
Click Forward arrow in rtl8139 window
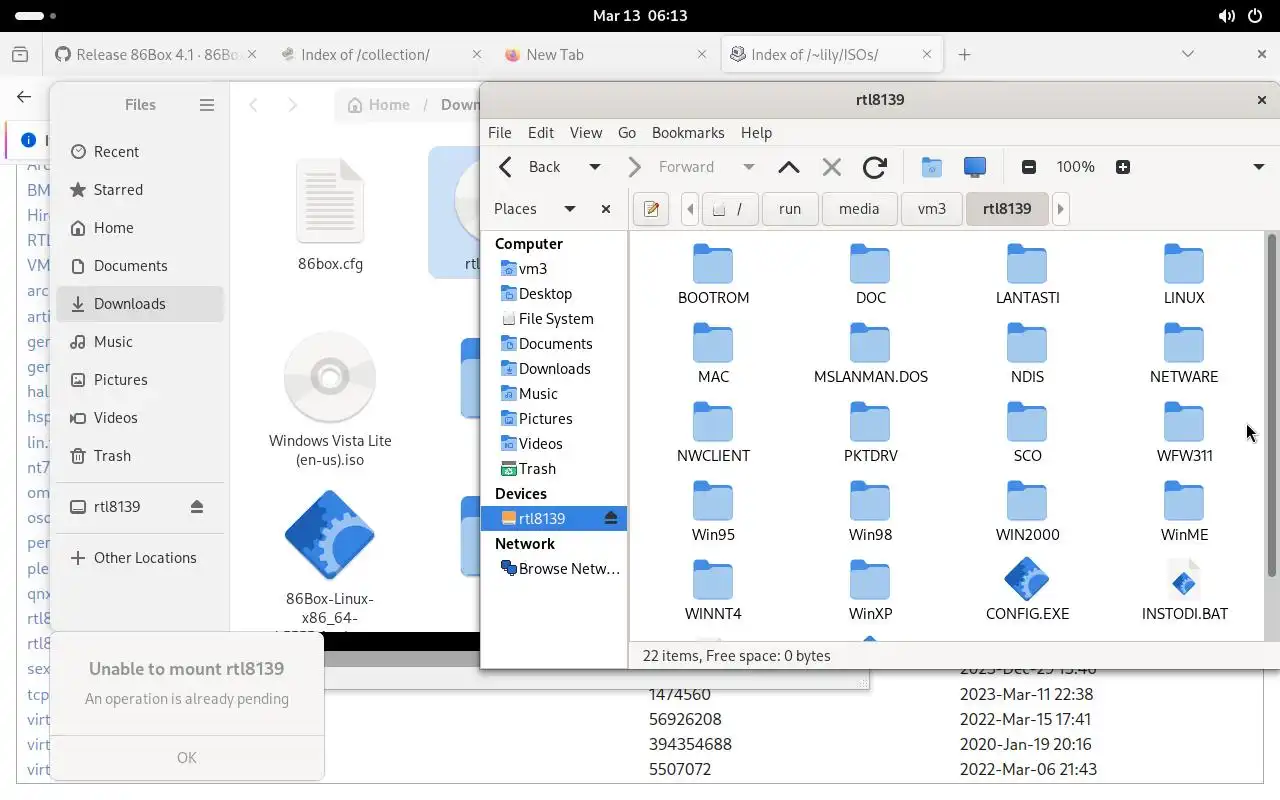pos(672,167)
